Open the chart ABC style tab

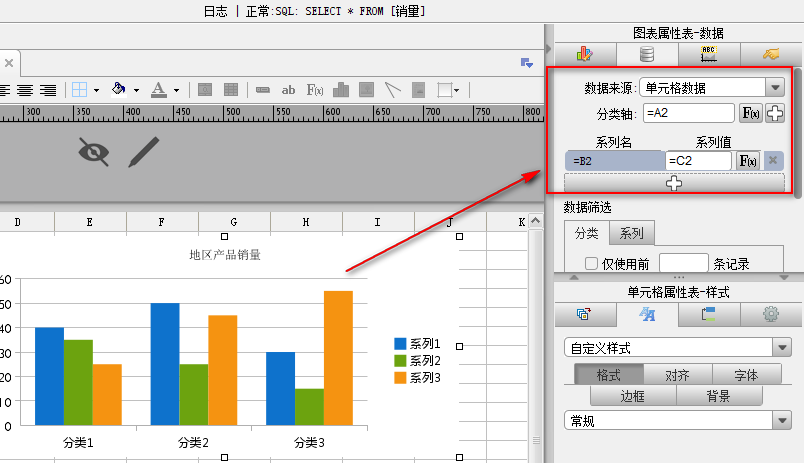pos(709,54)
